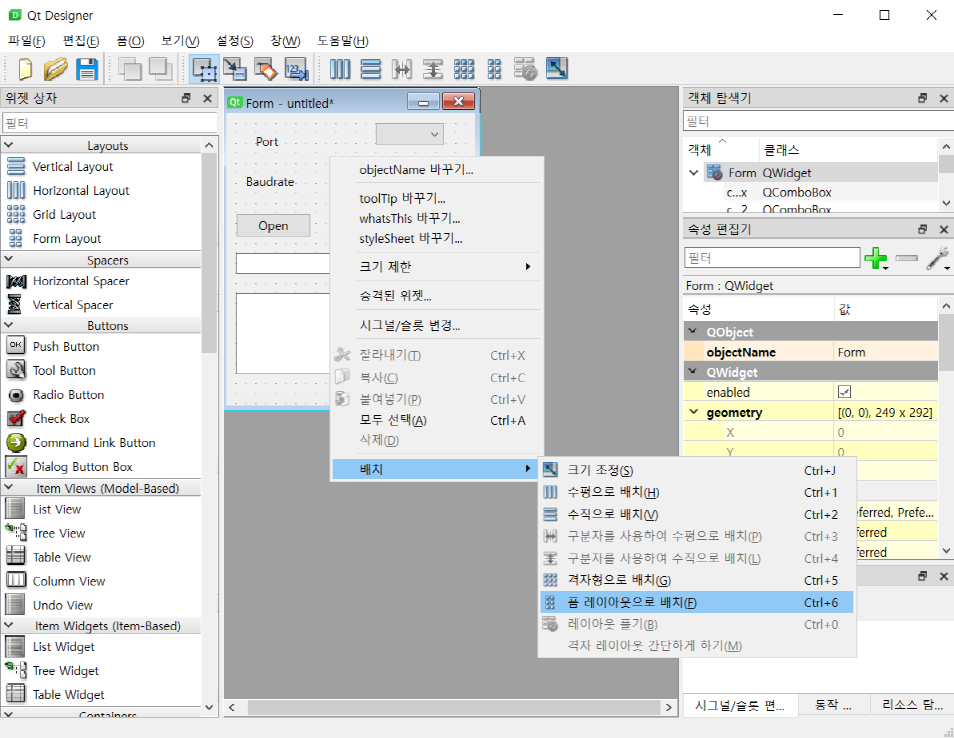954x738 pixels.
Task: Click Lay Out in a Form Layout toolbar icon
Action: pyautogui.click(x=495, y=69)
